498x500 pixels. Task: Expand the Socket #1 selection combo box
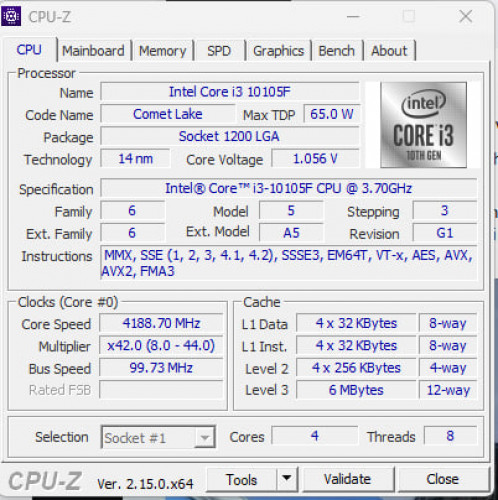tap(158, 437)
